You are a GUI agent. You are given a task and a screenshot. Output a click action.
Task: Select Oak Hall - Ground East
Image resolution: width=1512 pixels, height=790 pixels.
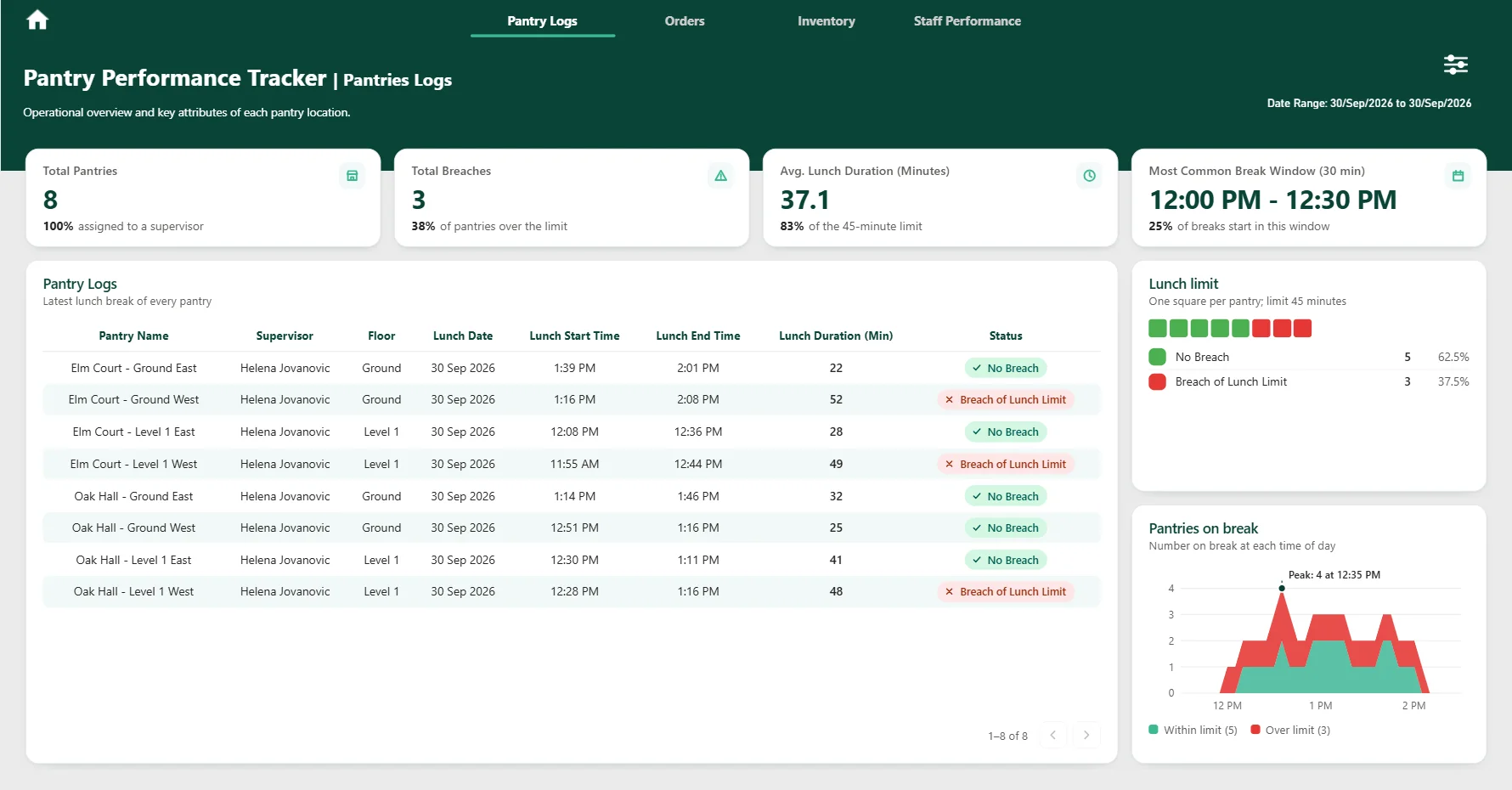coord(572,496)
